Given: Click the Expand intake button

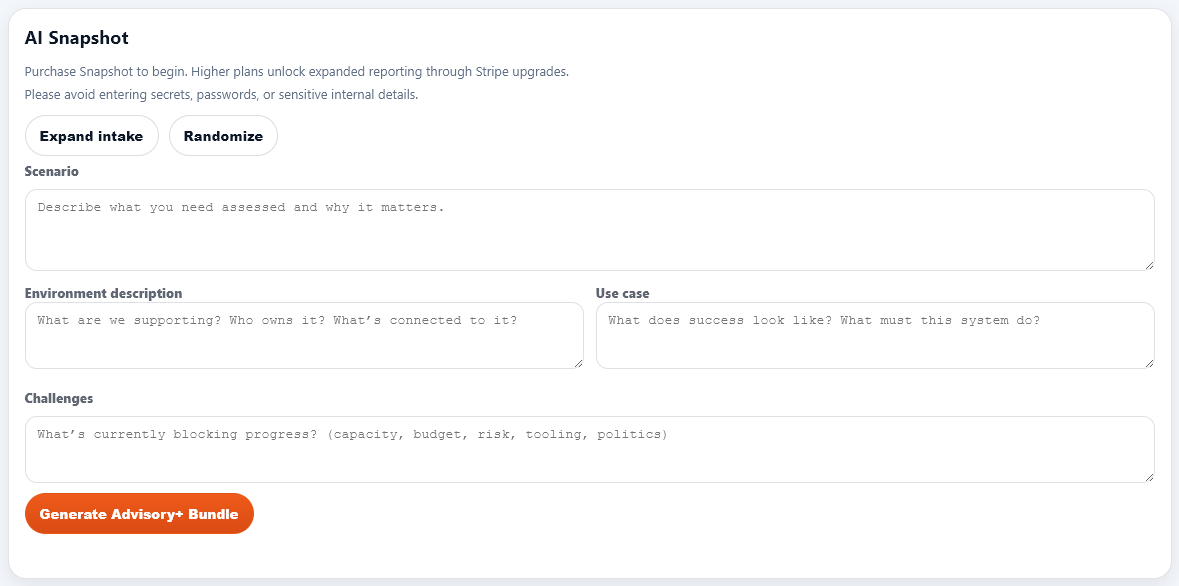Looking at the screenshot, I should coord(91,135).
